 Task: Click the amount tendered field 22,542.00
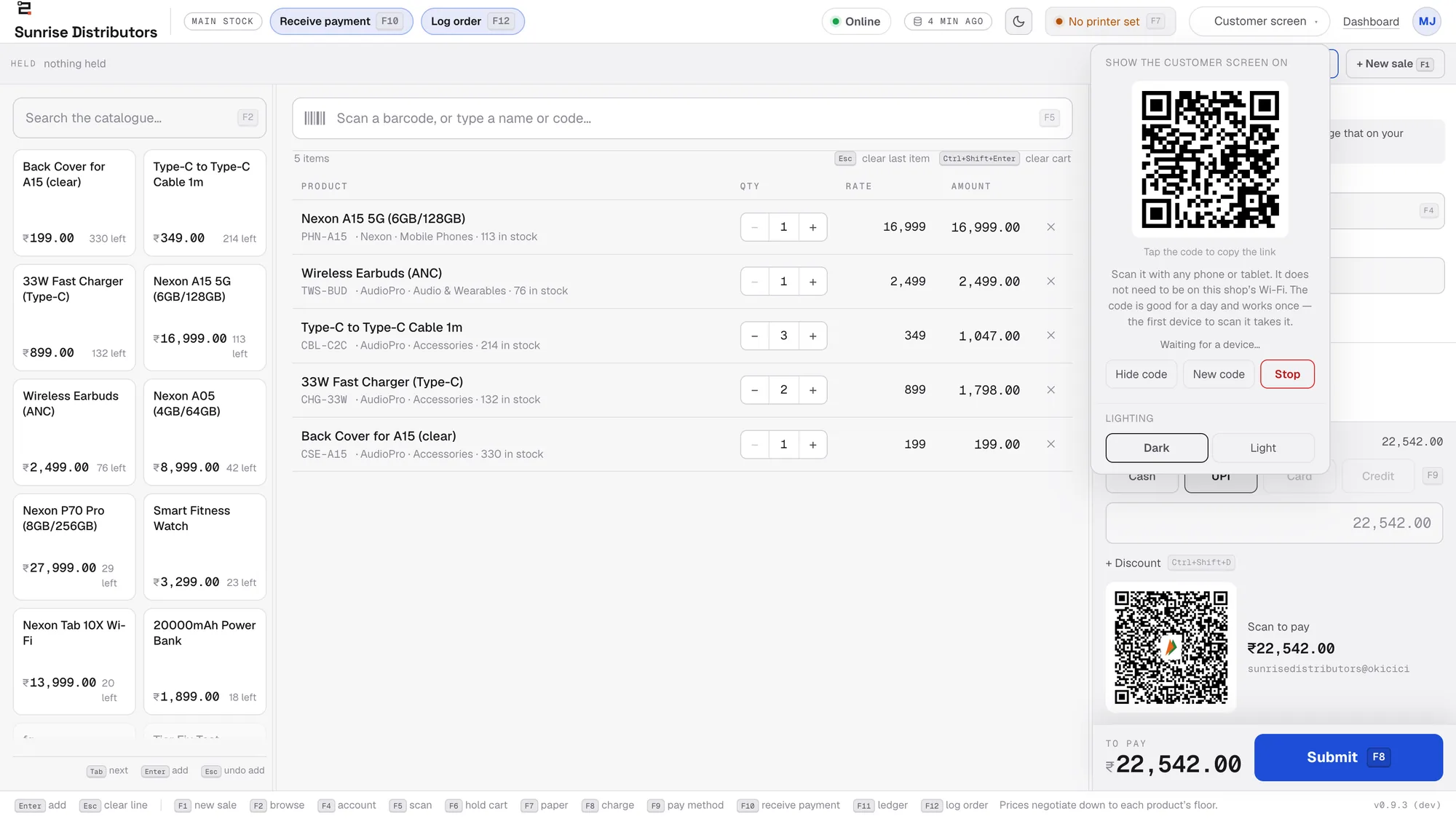pyautogui.click(x=1274, y=523)
